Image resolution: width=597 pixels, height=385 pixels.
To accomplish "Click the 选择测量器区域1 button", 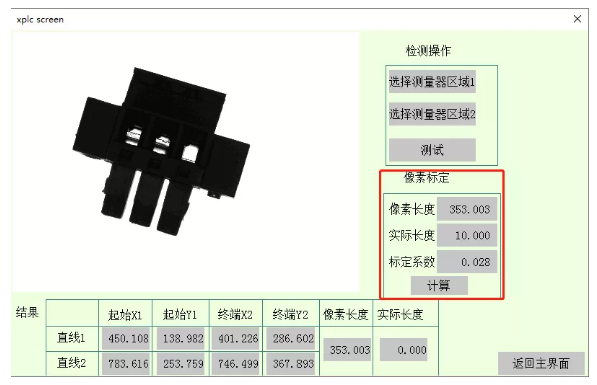I will point(432,81).
